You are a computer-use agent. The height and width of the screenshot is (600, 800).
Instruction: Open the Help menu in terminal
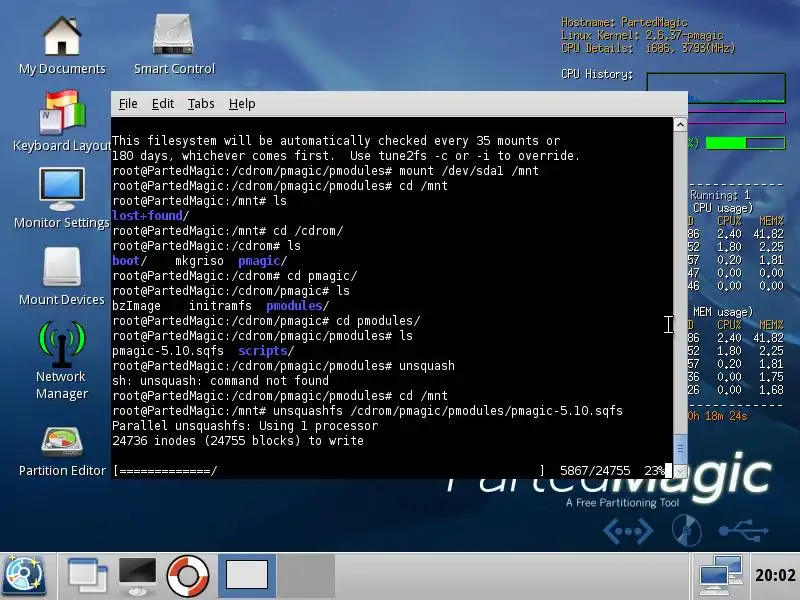(242, 104)
